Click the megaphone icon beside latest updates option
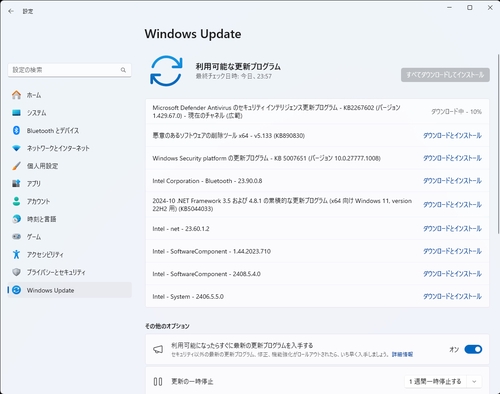The width and height of the screenshot is (500, 394). (158, 349)
